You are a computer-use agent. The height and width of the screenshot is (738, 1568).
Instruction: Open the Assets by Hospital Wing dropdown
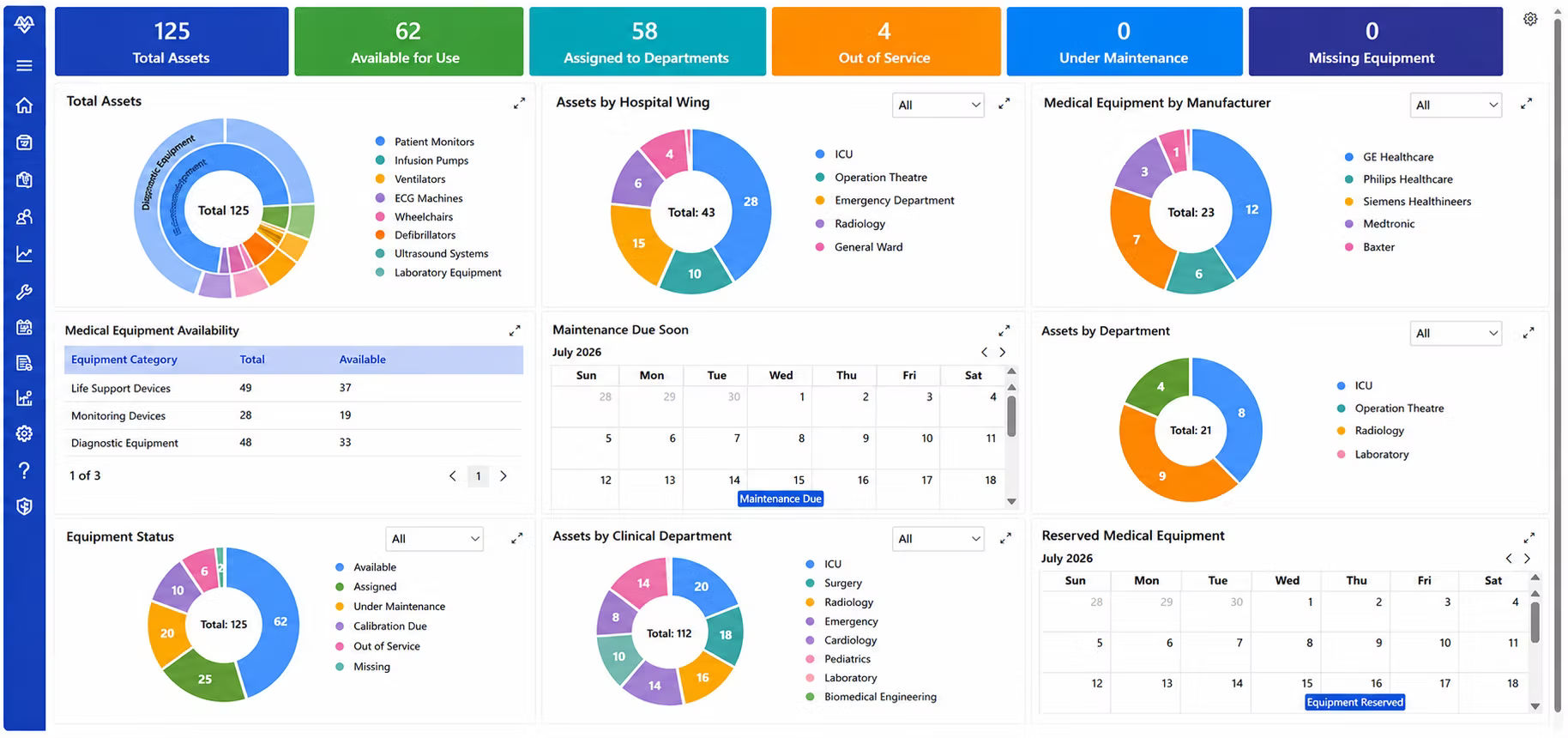938,105
